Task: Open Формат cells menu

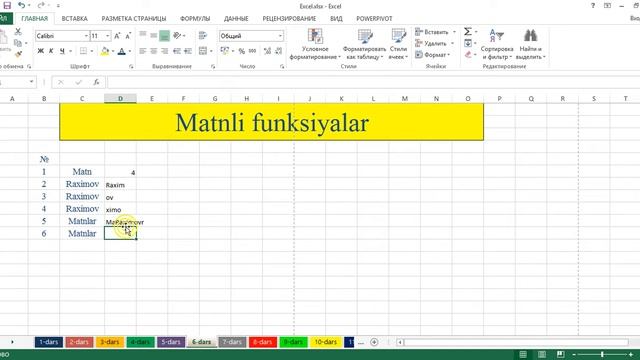Action: [x=432, y=55]
